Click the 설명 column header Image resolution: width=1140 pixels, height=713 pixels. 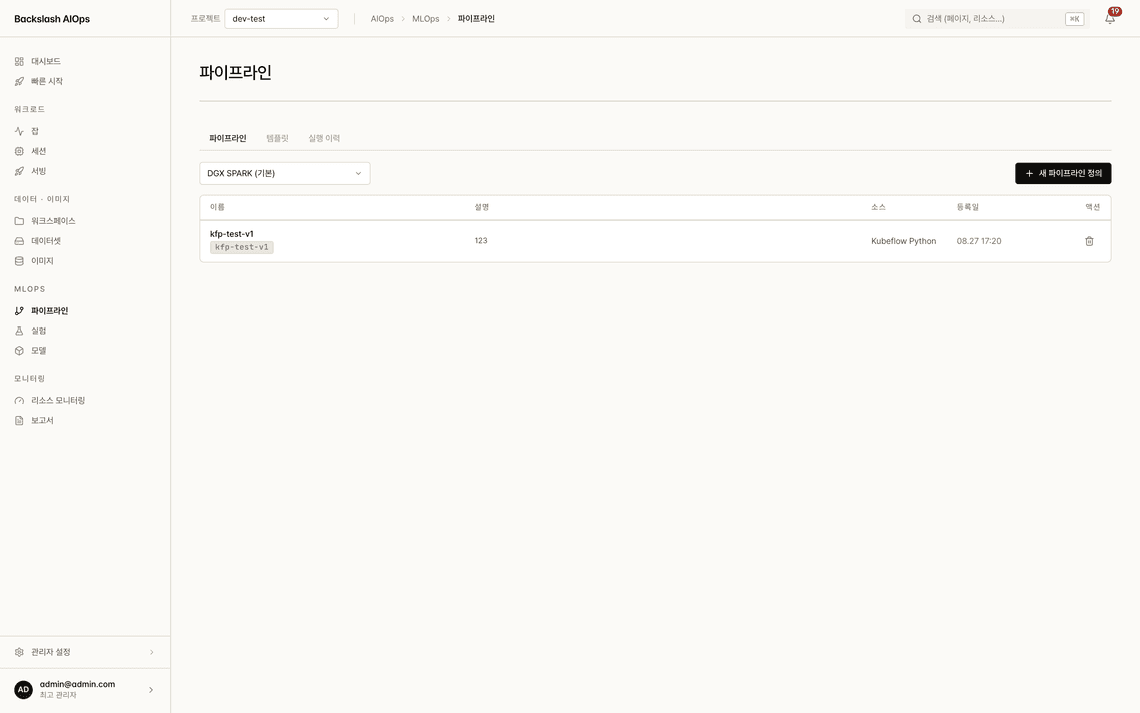coord(481,207)
